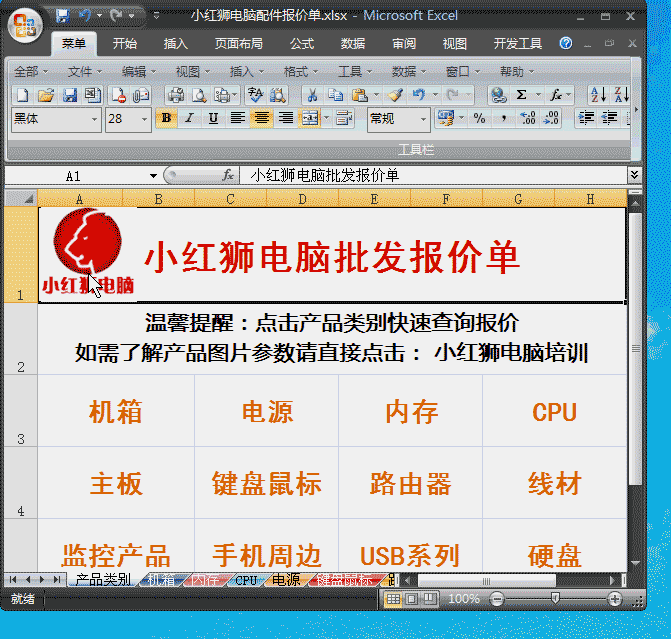Click the Format Painter brush icon

[x=395, y=95]
